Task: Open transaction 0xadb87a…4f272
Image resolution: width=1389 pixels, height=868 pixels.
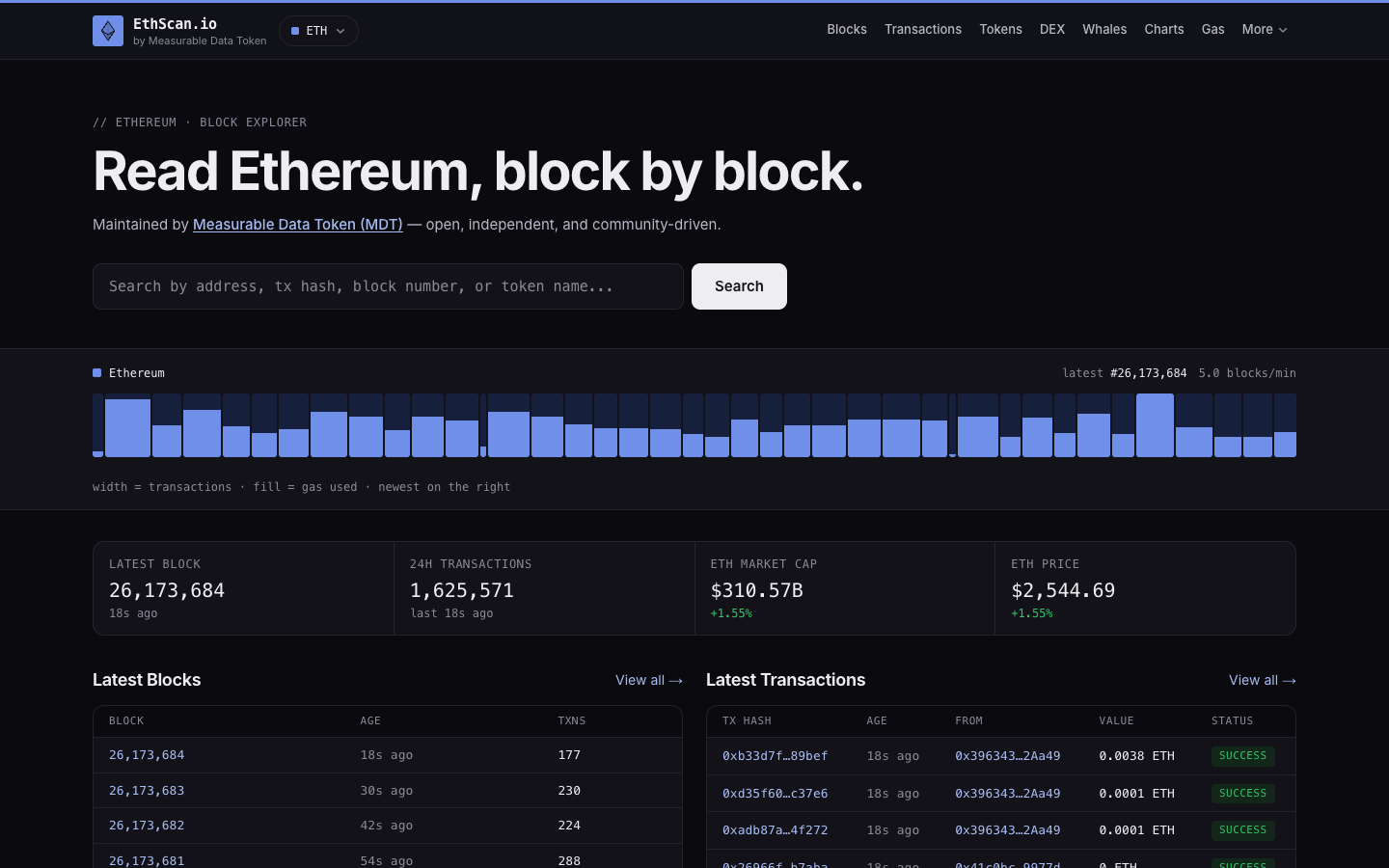Action: click(x=775, y=830)
